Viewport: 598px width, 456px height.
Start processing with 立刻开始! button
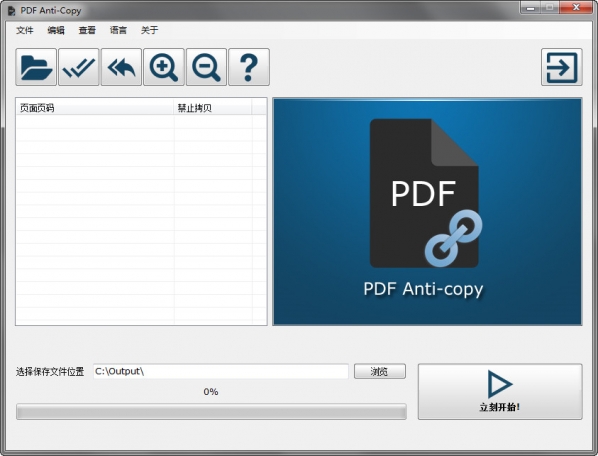point(500,392)
